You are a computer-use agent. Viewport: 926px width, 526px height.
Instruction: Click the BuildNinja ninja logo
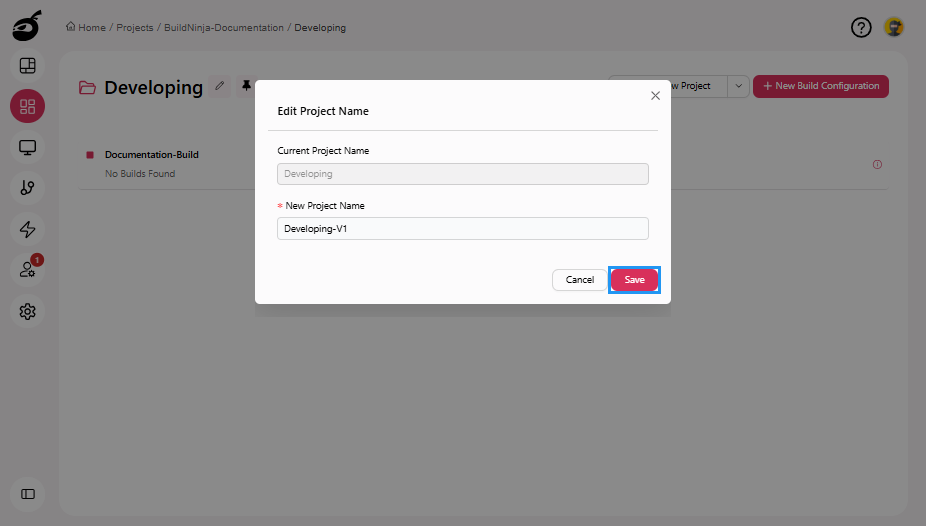(x=27, y=26)
